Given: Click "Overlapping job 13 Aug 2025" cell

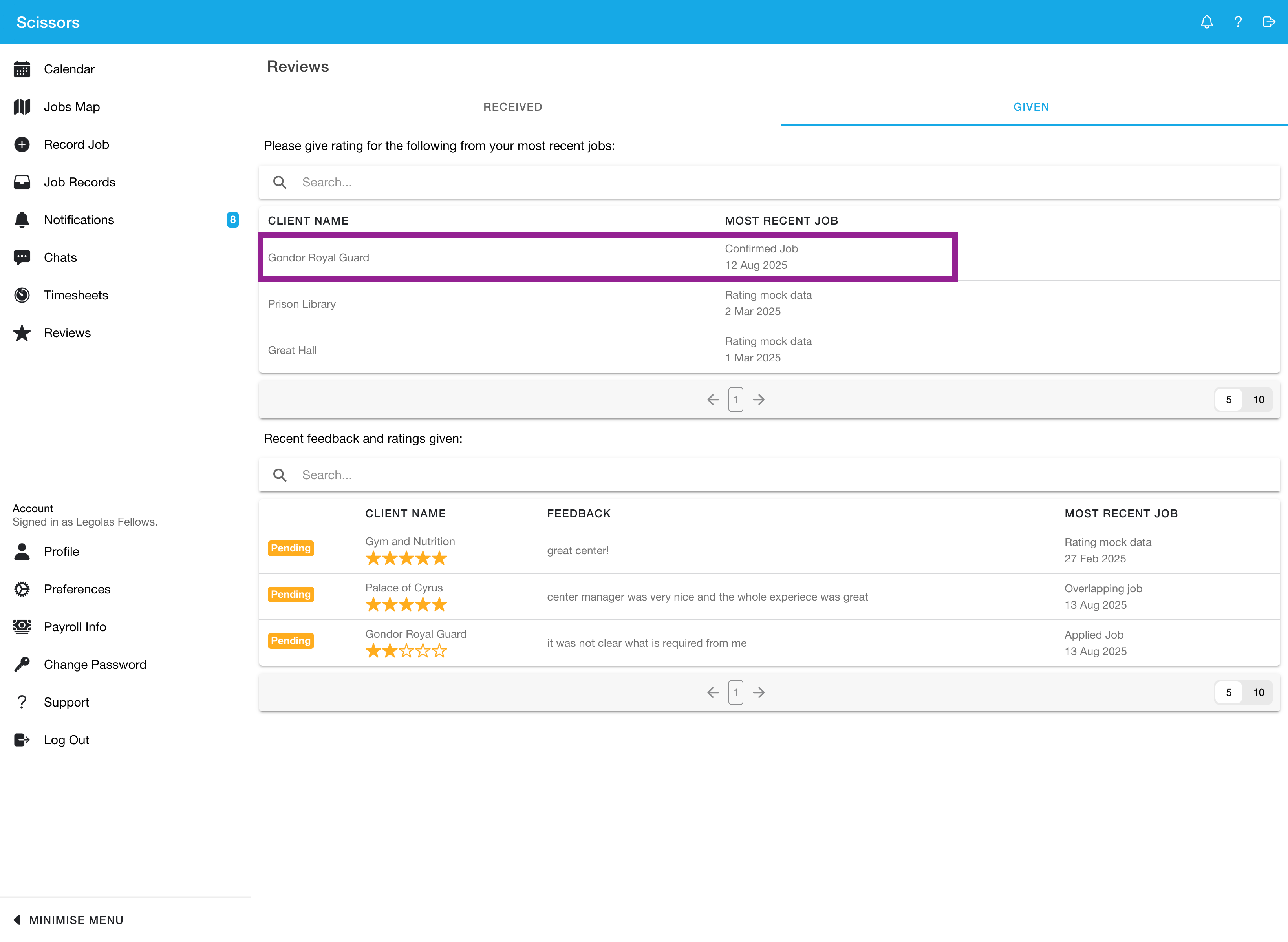Looking at the screenshot, I should (1103, 597).
